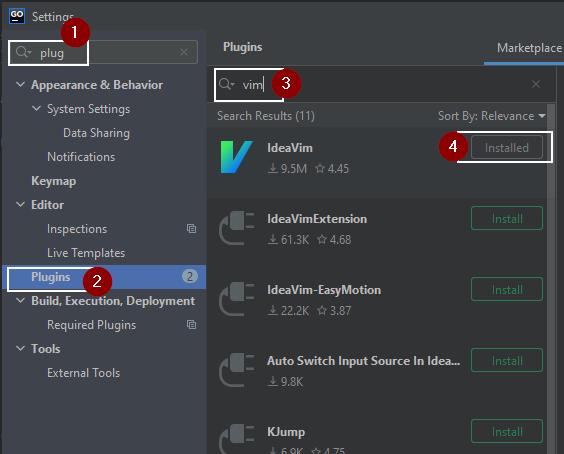The height and width of the screenshot is (454, 564).
Task: Select Data Sharing in settings tree
Action: coord(96,133)
